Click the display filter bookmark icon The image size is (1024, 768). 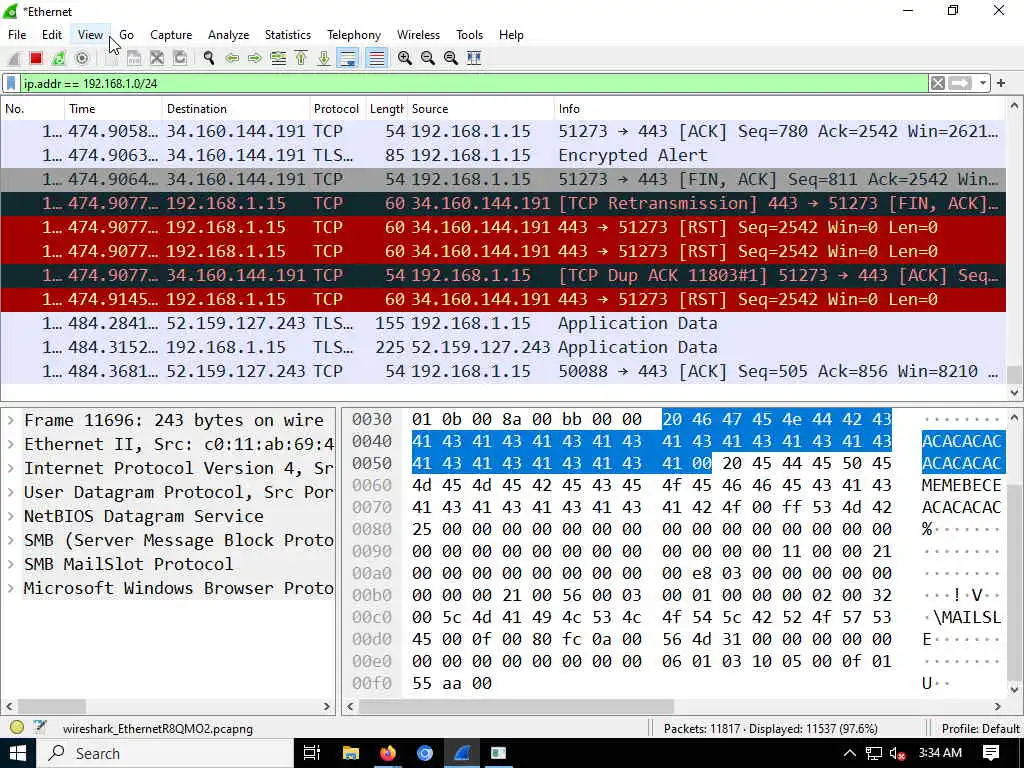tap(11, 84)
